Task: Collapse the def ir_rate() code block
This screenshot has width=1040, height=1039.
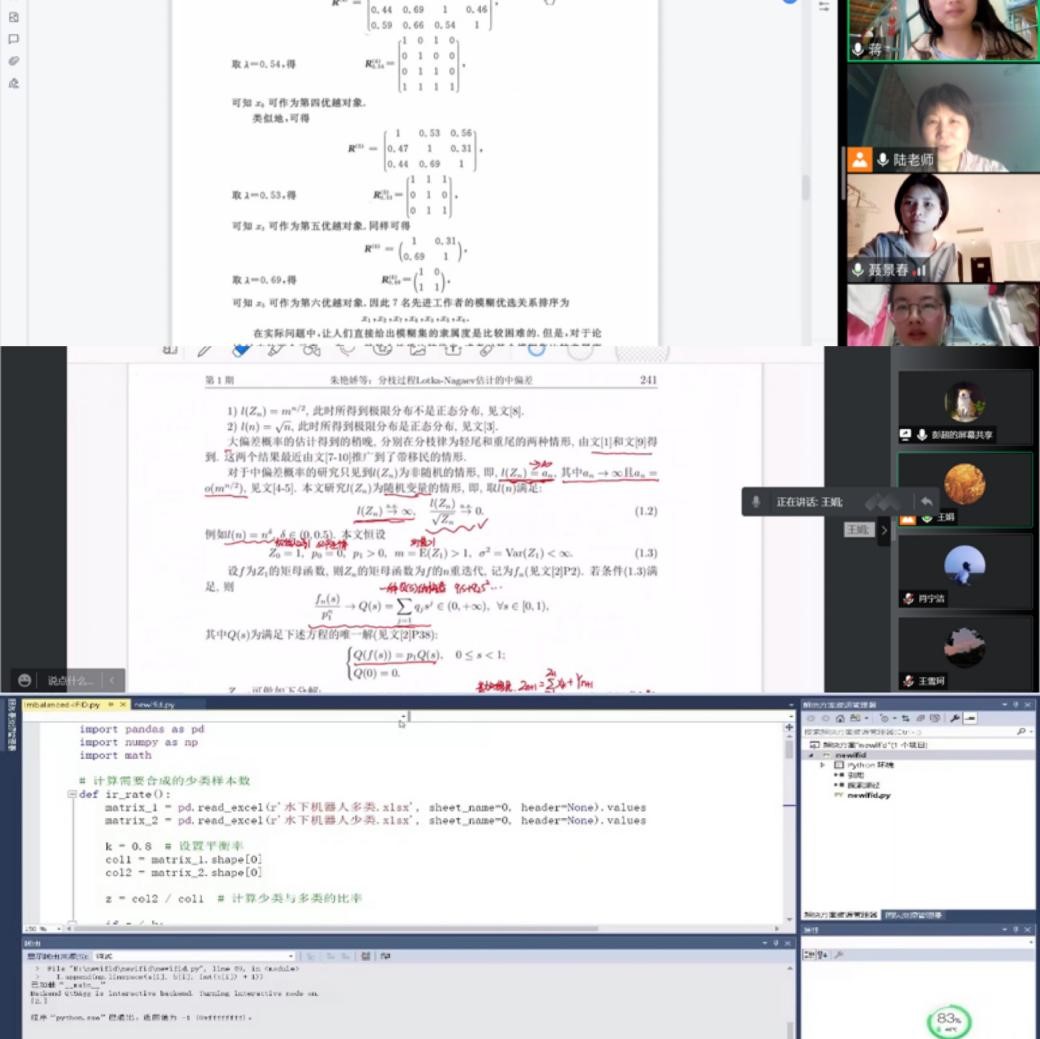Action: pyautogui.click(x=72, y=794)
